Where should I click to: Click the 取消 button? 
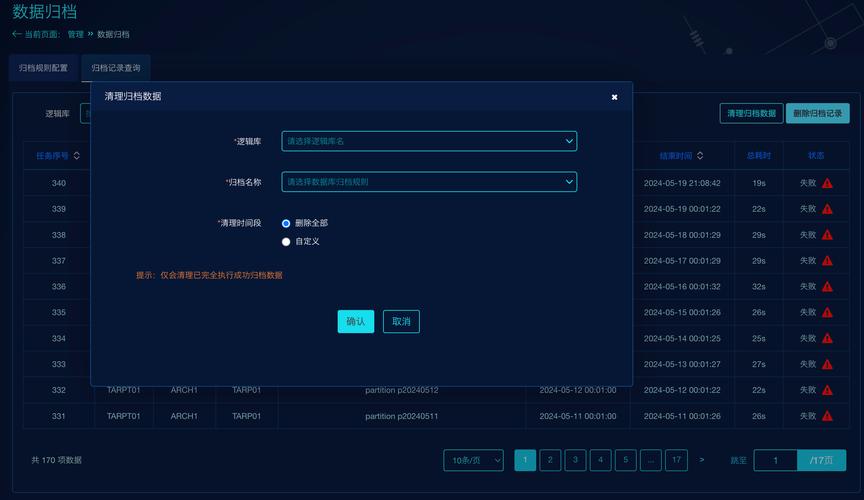click(401, 321)
